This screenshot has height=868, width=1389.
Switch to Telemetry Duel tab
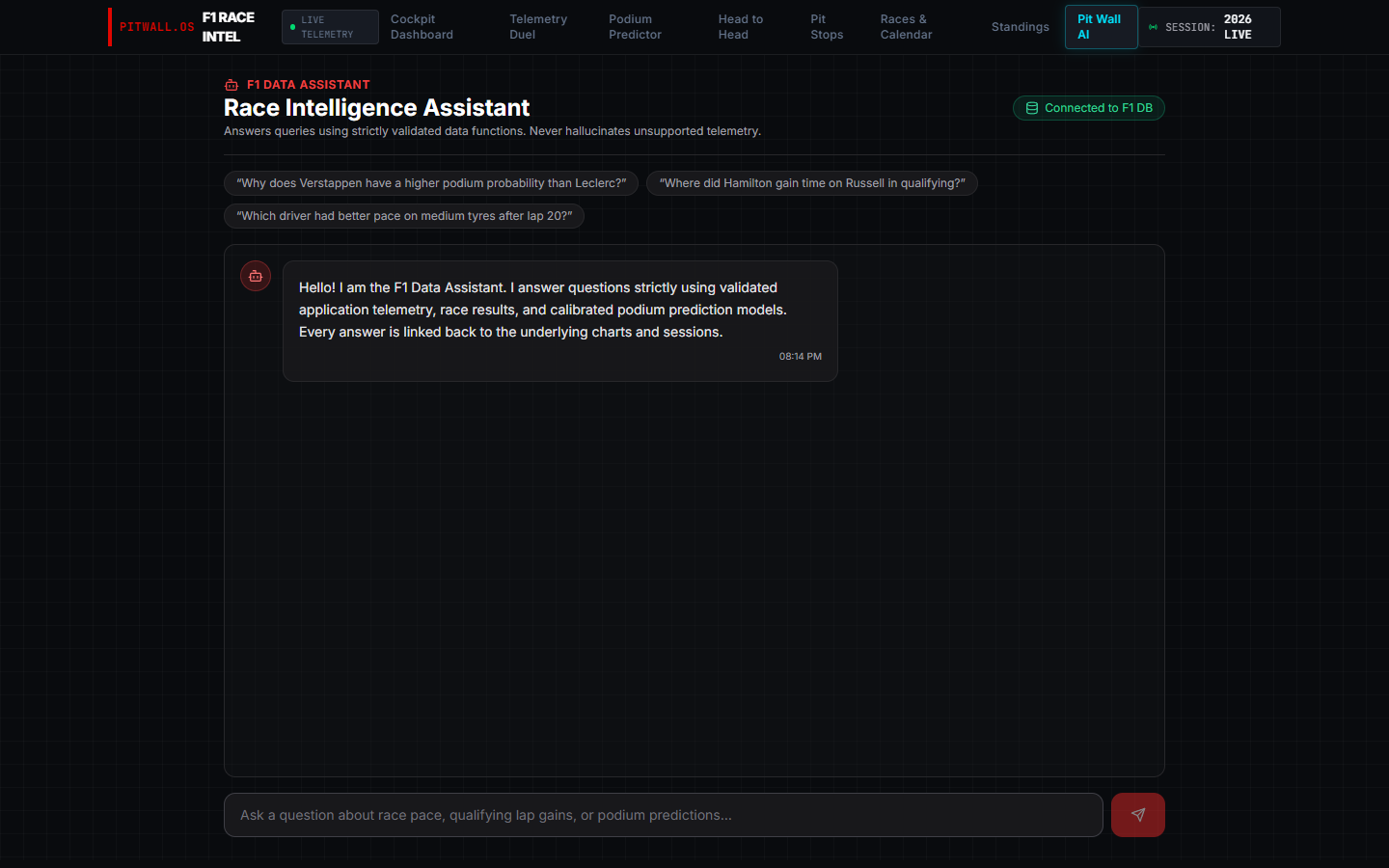538,27
